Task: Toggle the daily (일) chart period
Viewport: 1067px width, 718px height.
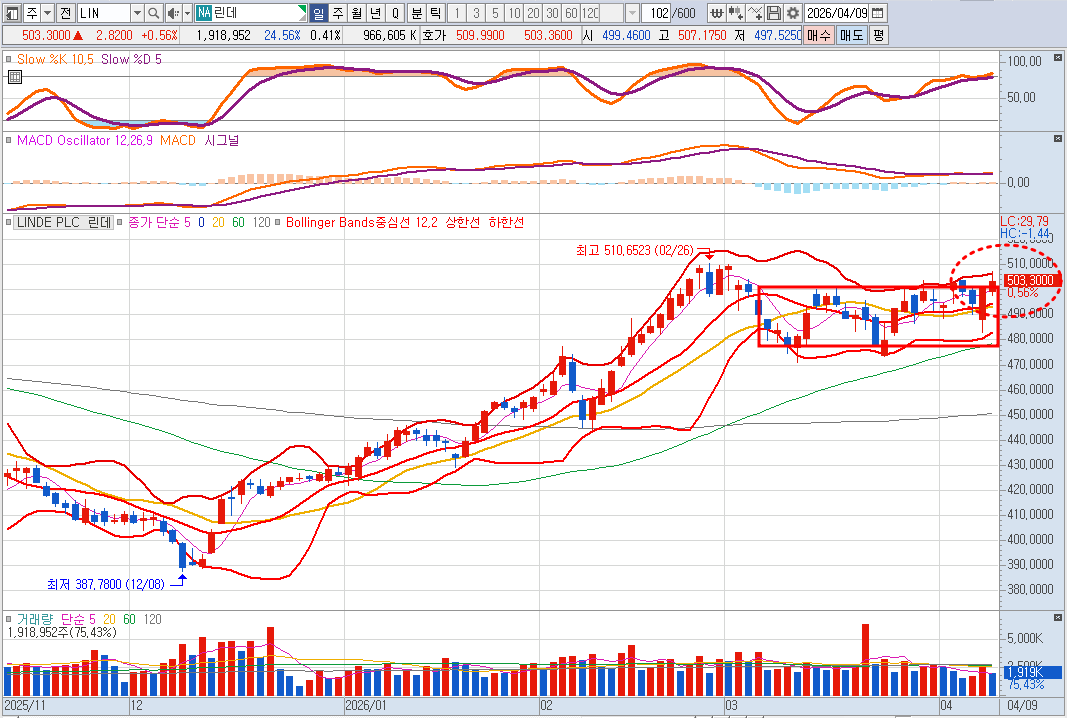Action: (x=318, y=13)
